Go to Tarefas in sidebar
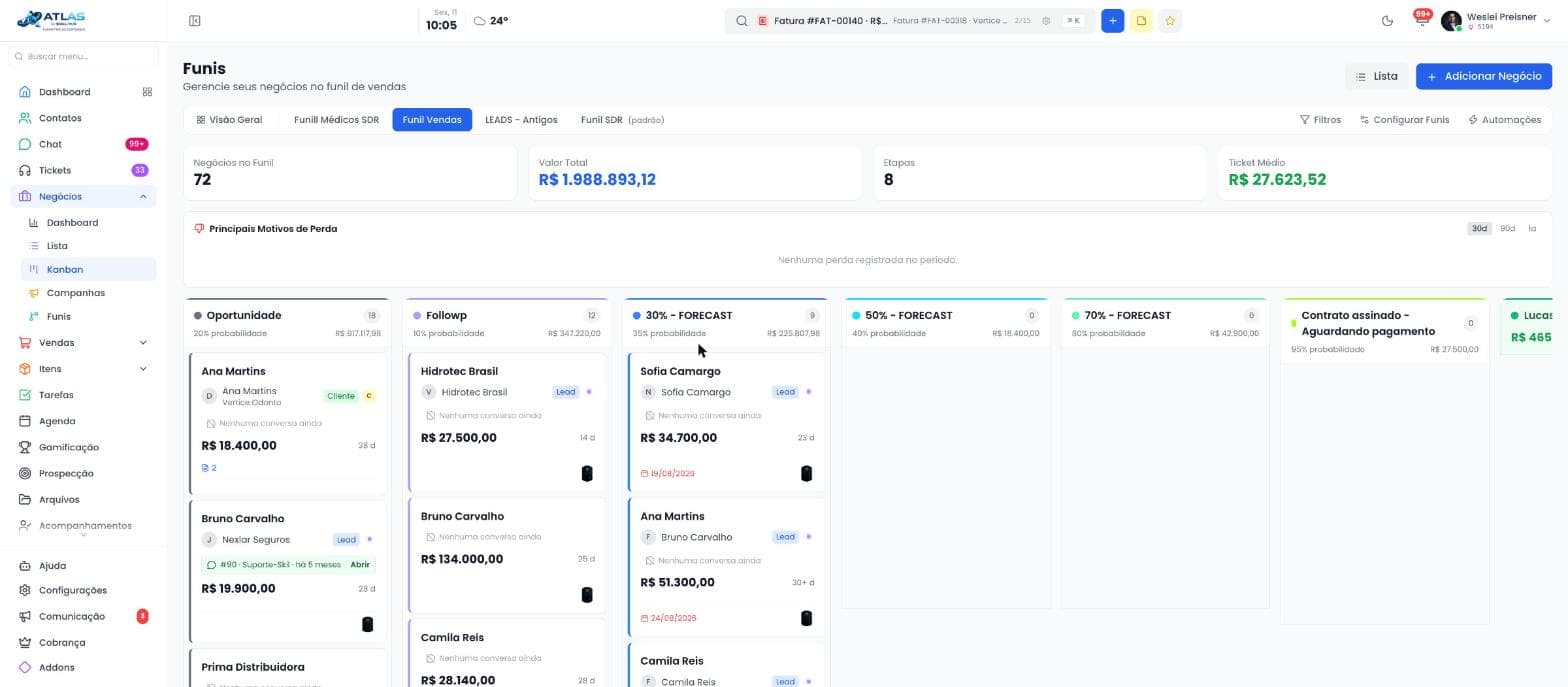Viewport: 1568px width, 687px height. tap(56, 395)
